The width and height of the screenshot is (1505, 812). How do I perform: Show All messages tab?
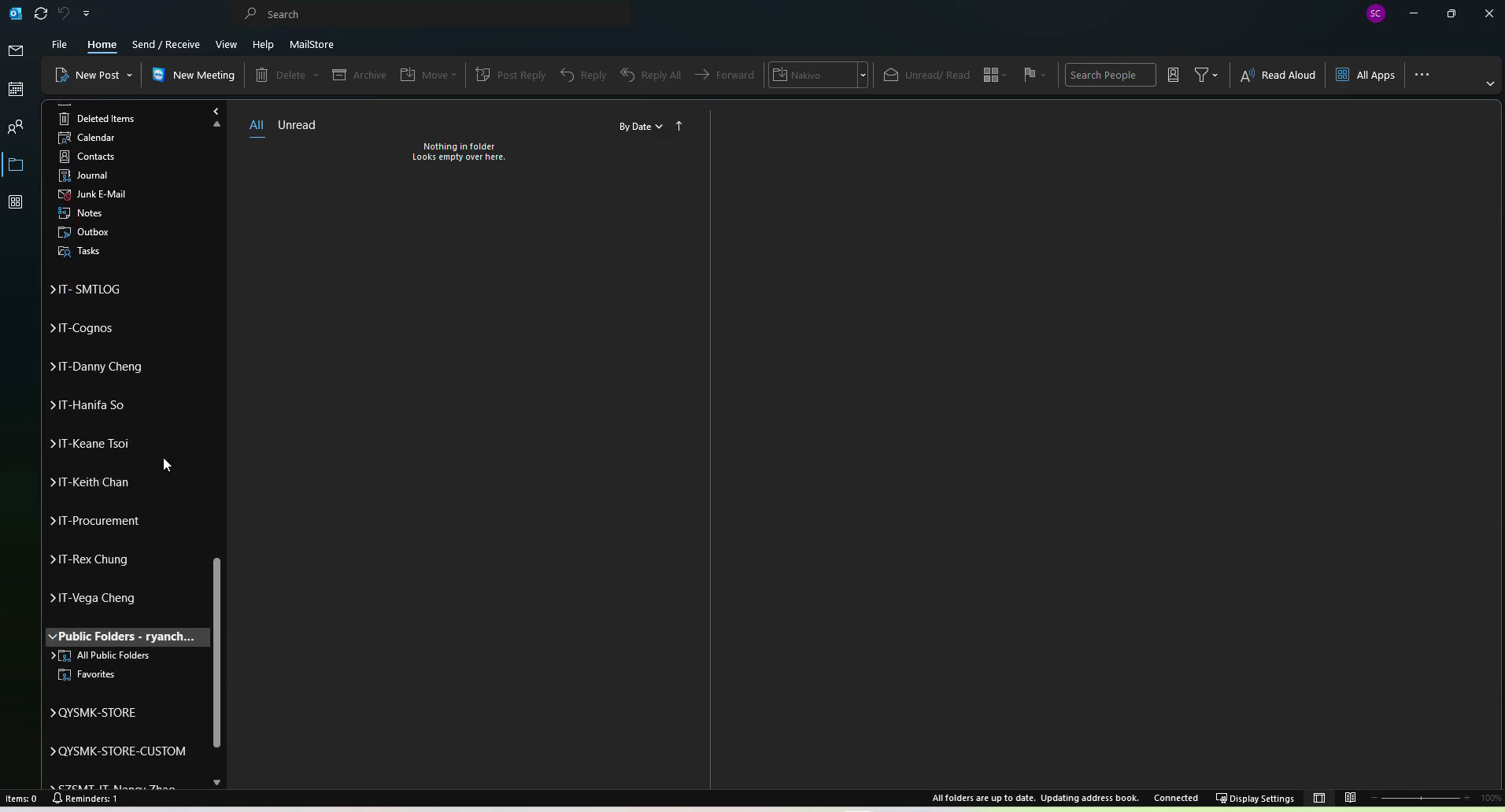(257, 125)
